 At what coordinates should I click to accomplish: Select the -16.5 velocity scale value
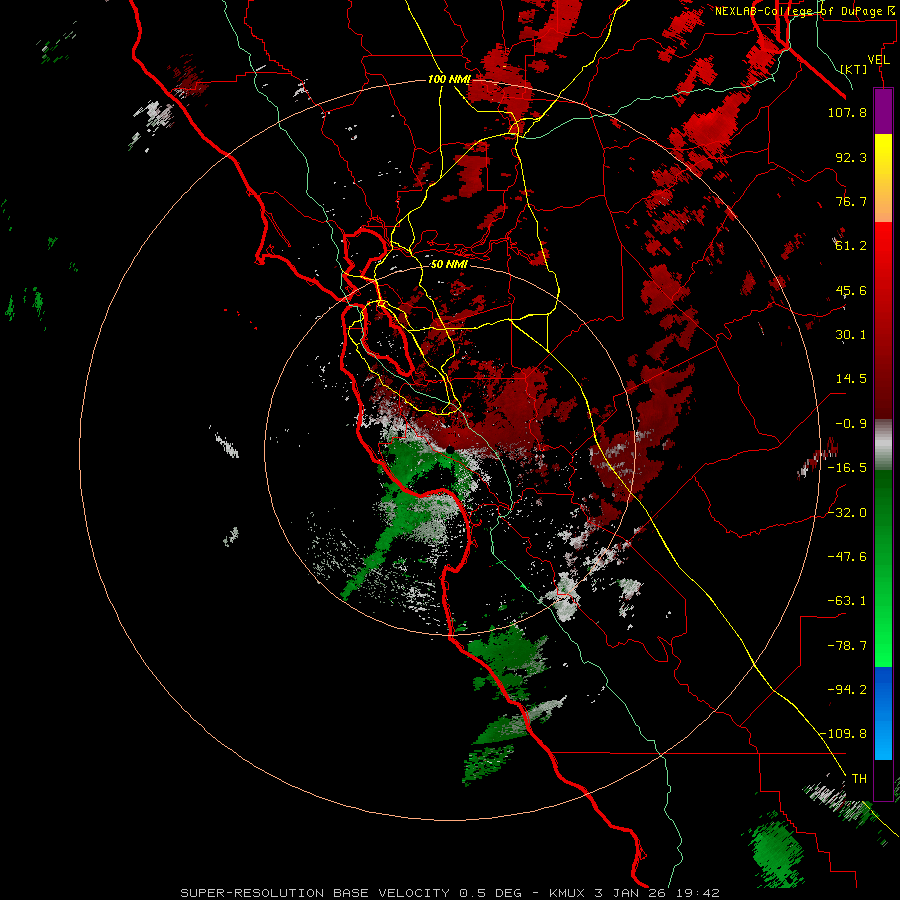[847, 468]
